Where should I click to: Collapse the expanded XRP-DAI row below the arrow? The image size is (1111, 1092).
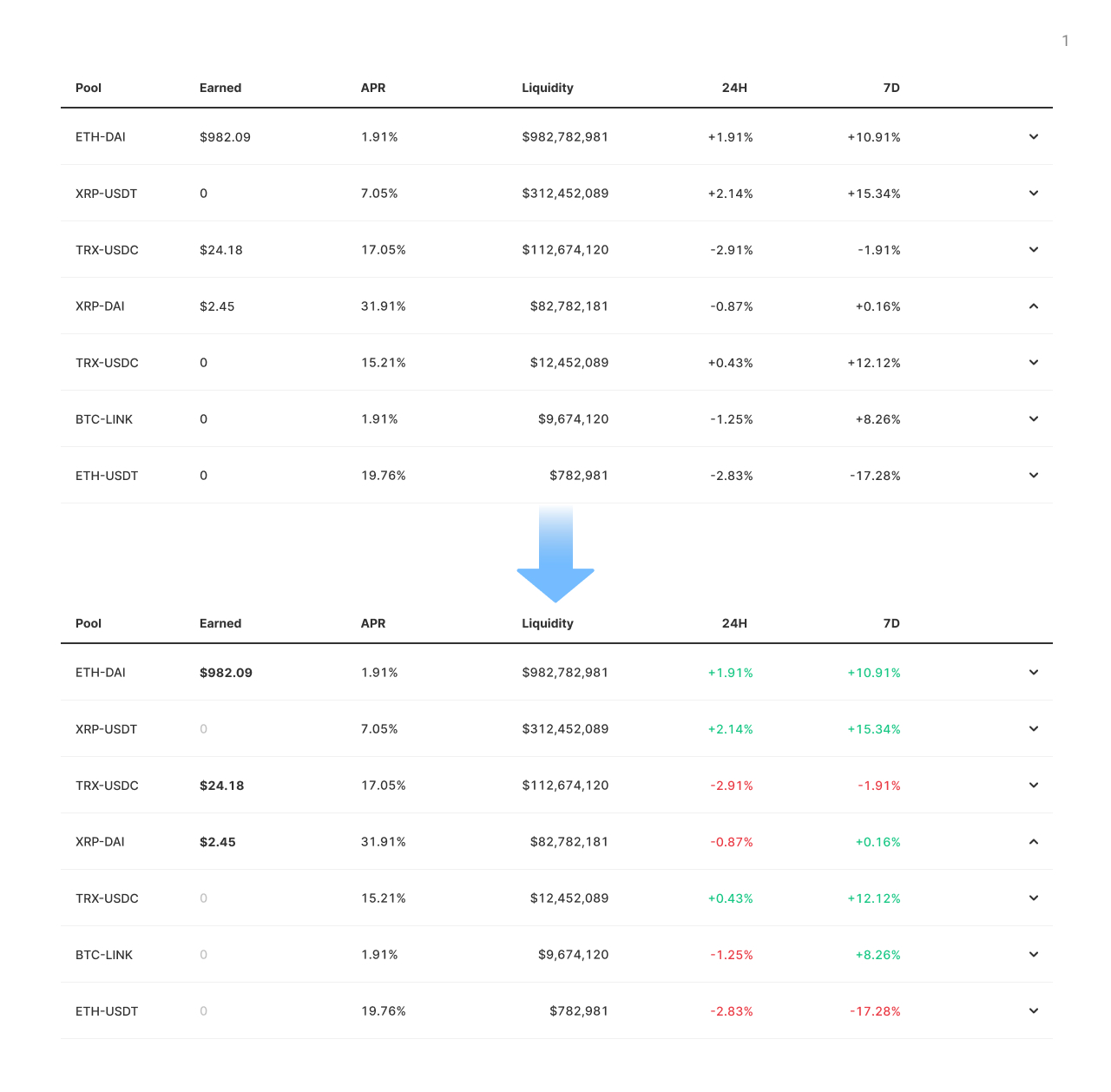(x=1033, y=842)
